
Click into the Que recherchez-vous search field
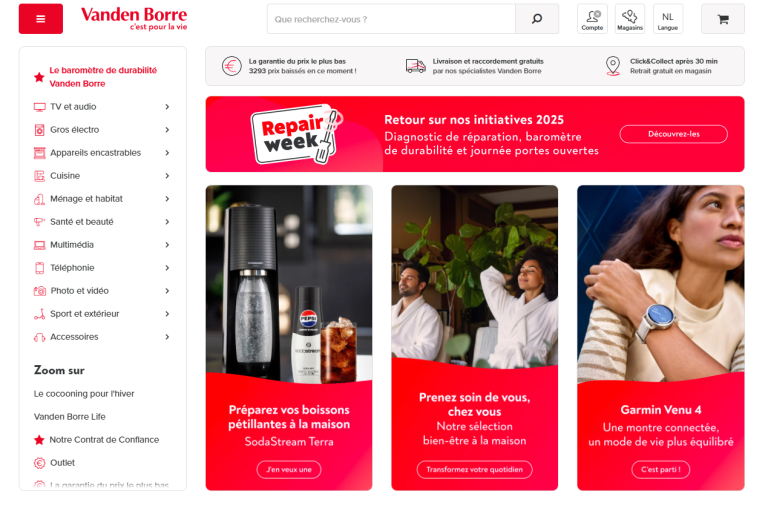pyautogui.click(x=390, y=19)
